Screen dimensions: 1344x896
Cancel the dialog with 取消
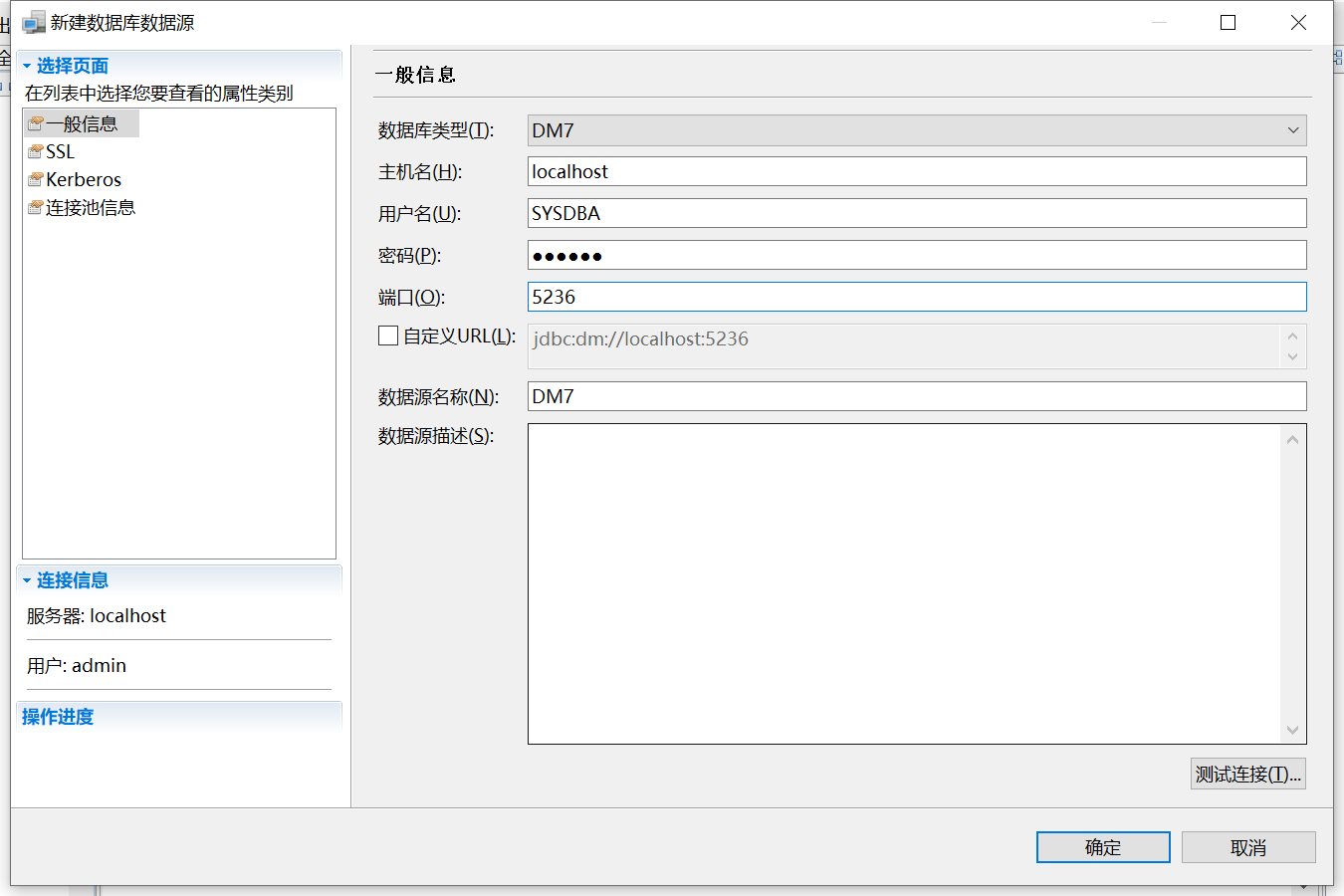click(x=1248, y=847)
